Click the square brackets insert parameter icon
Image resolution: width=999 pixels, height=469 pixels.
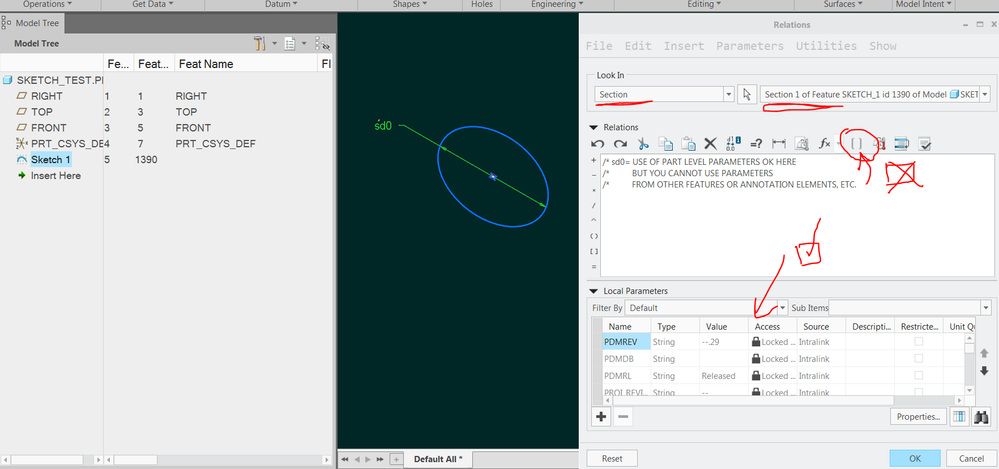pyautogui.click(x=857, y=144)
